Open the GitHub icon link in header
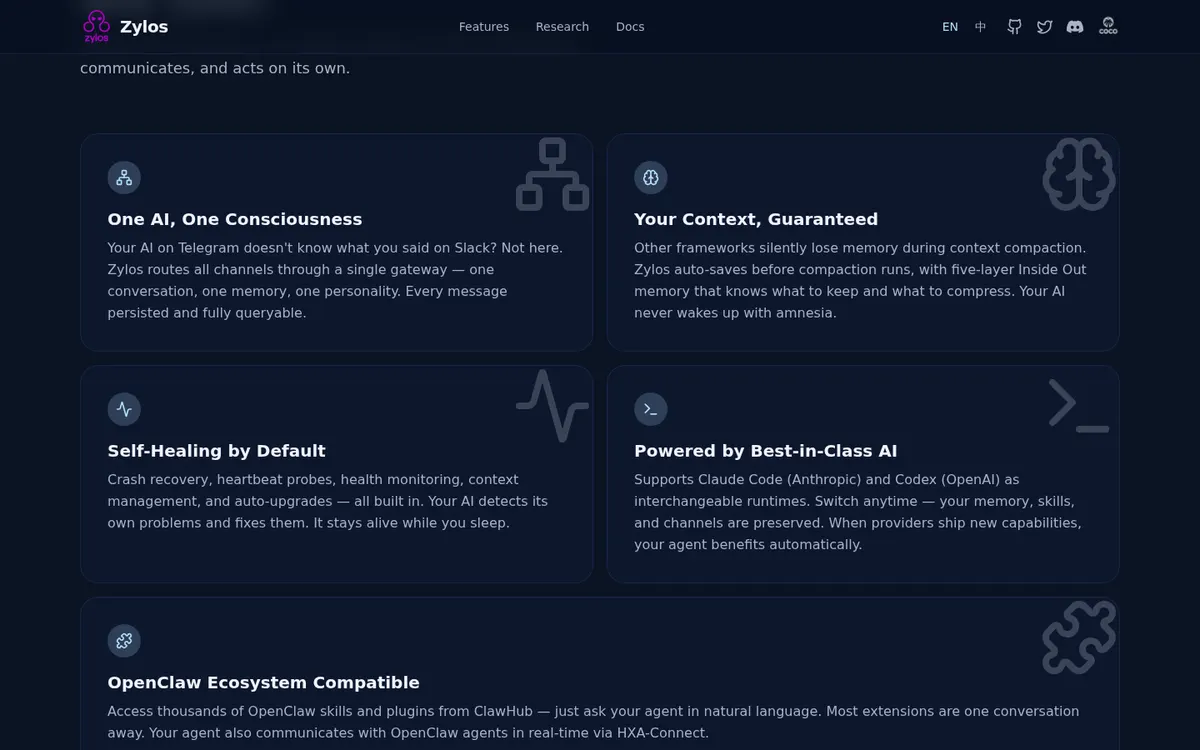This screenshot has height=750, width=1200. tap(1014, 27)
